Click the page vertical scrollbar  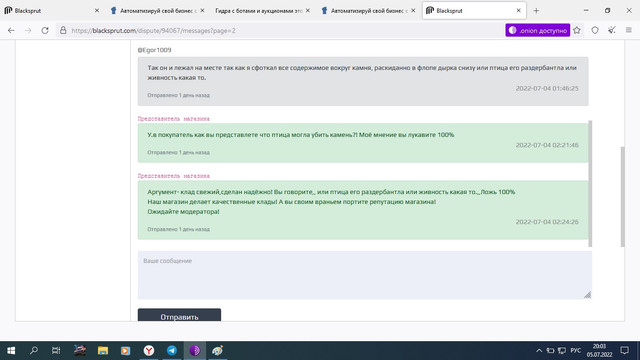(x=622, y=196)
